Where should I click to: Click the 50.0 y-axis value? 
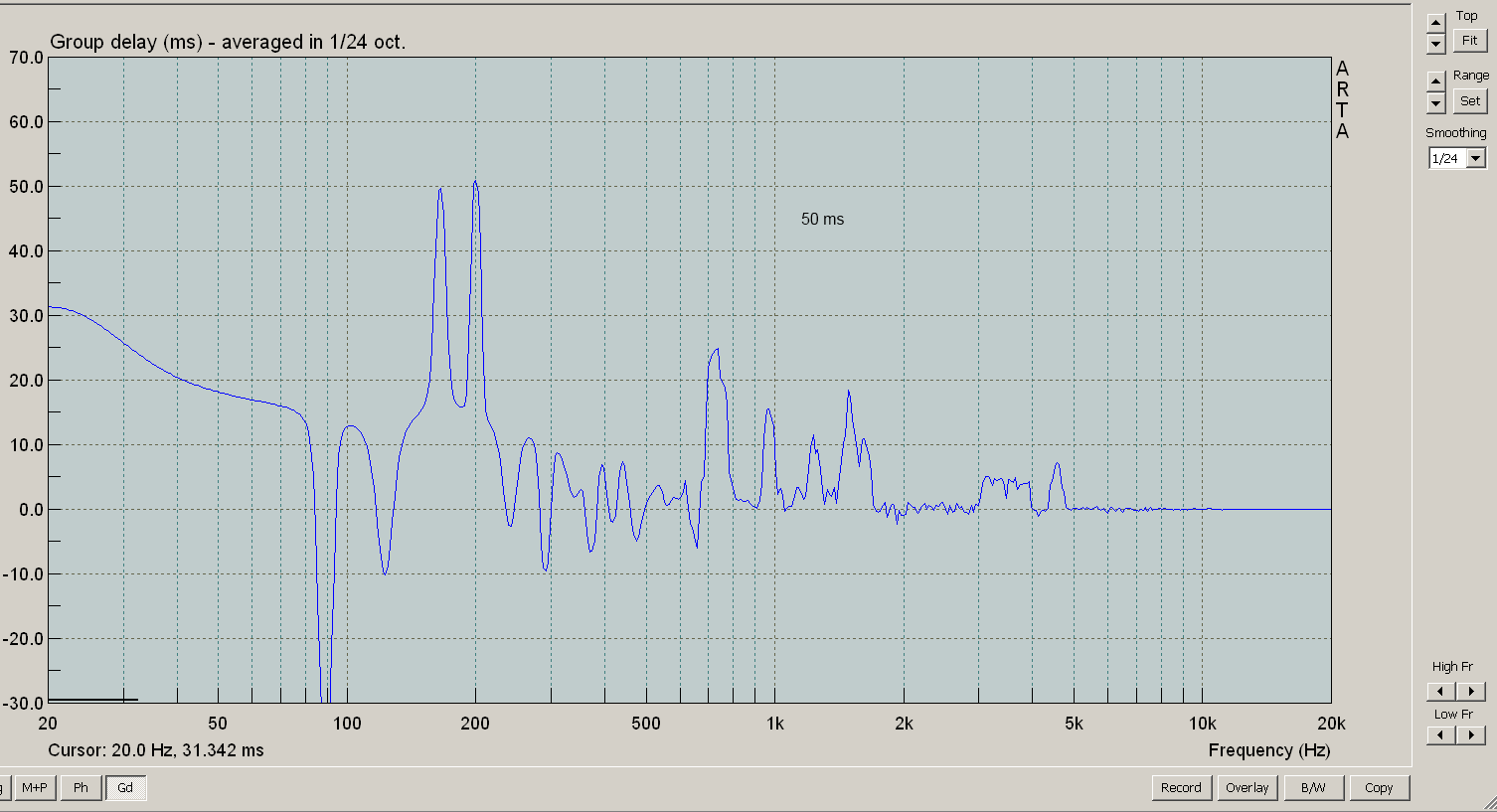tap(26, 187)
